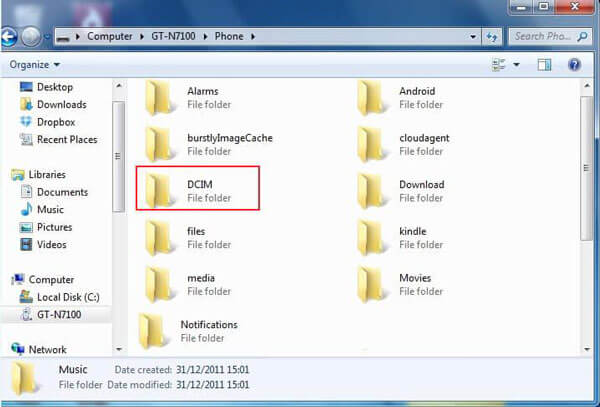Select the media folder icon

158,285
